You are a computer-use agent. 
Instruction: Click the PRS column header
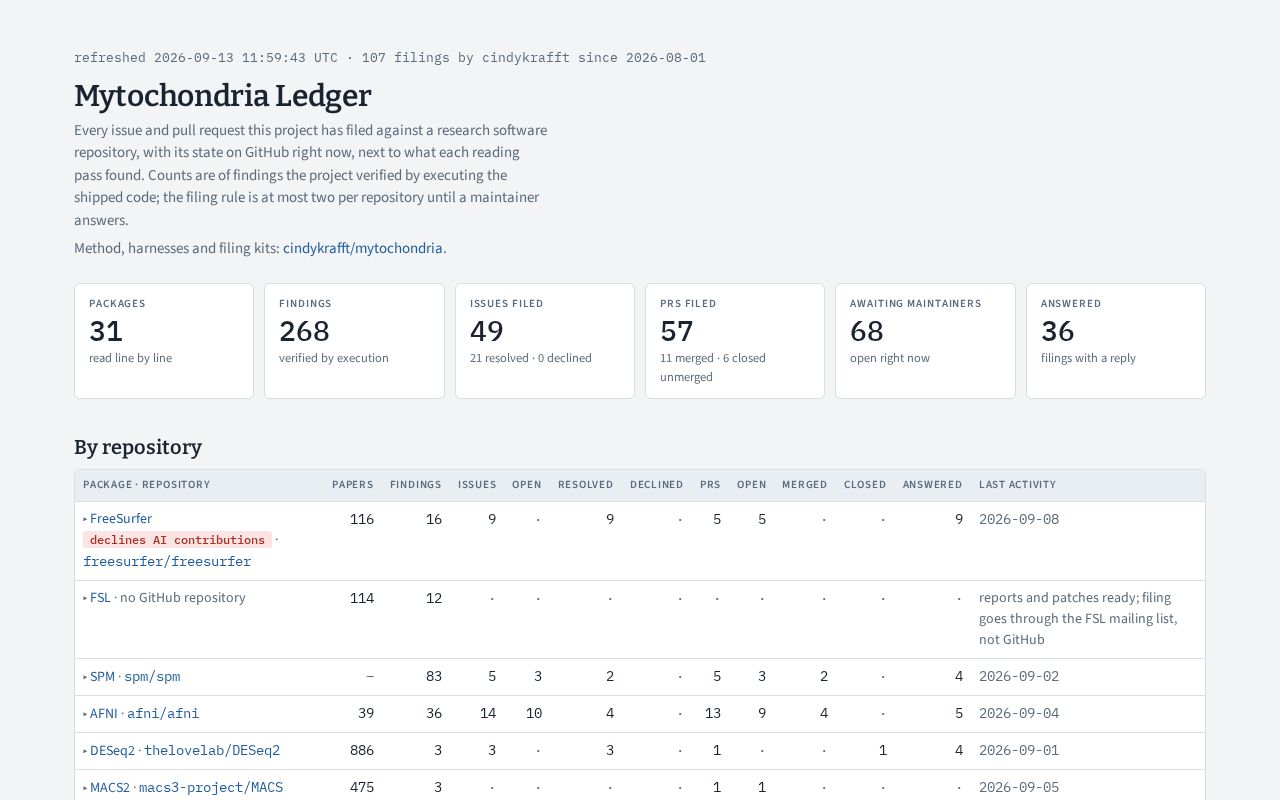click(x=710, y=485)
